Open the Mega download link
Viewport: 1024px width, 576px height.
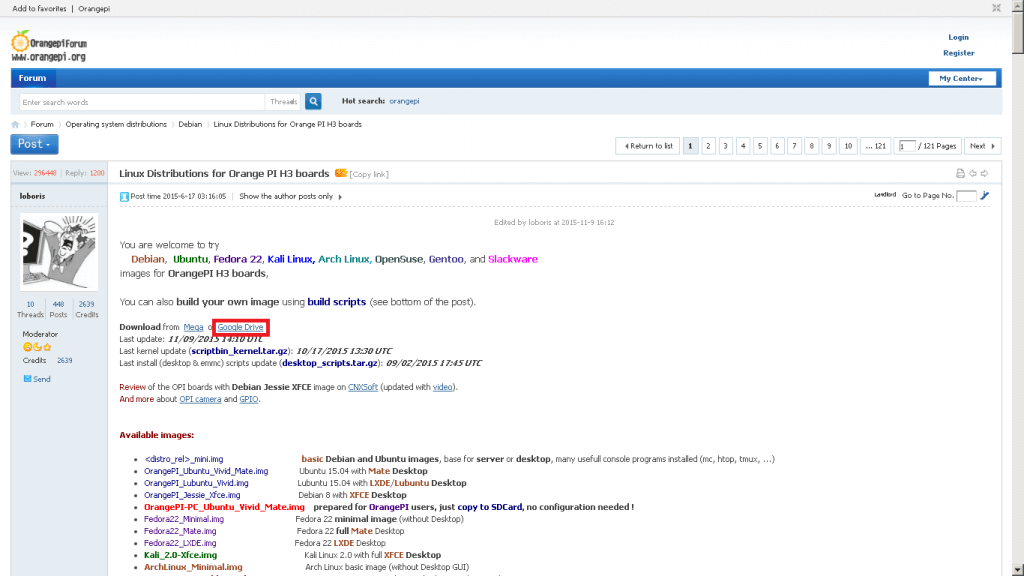click(193, 327)
